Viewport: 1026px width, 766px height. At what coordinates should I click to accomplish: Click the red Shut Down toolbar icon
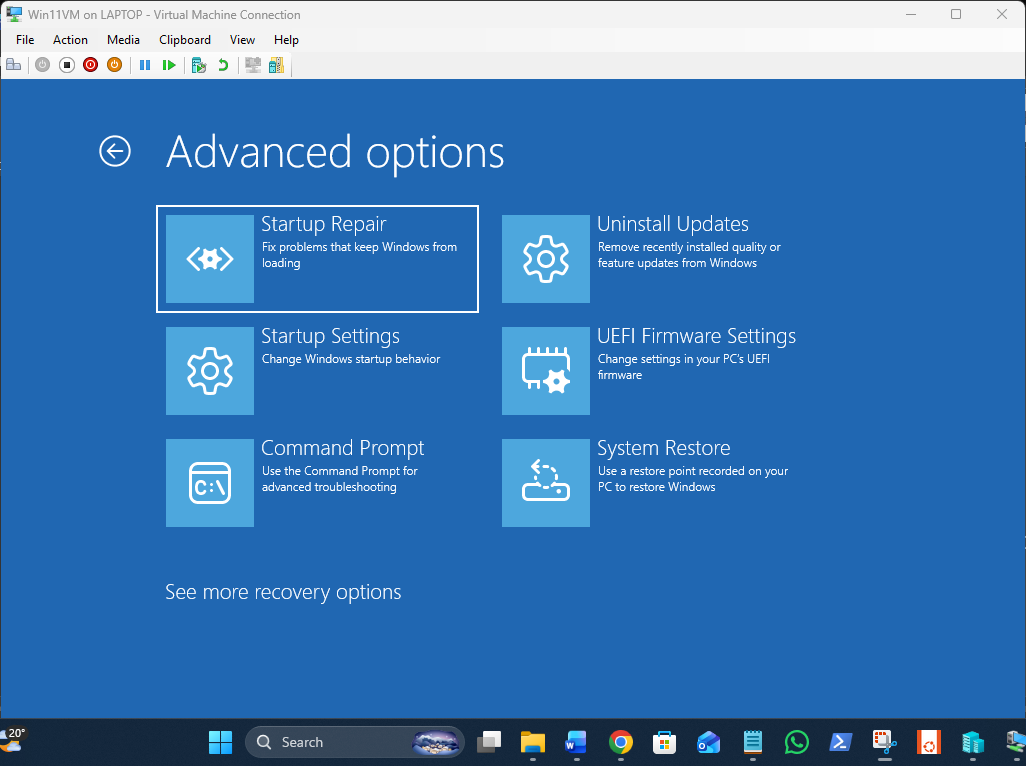coord(90,65)
